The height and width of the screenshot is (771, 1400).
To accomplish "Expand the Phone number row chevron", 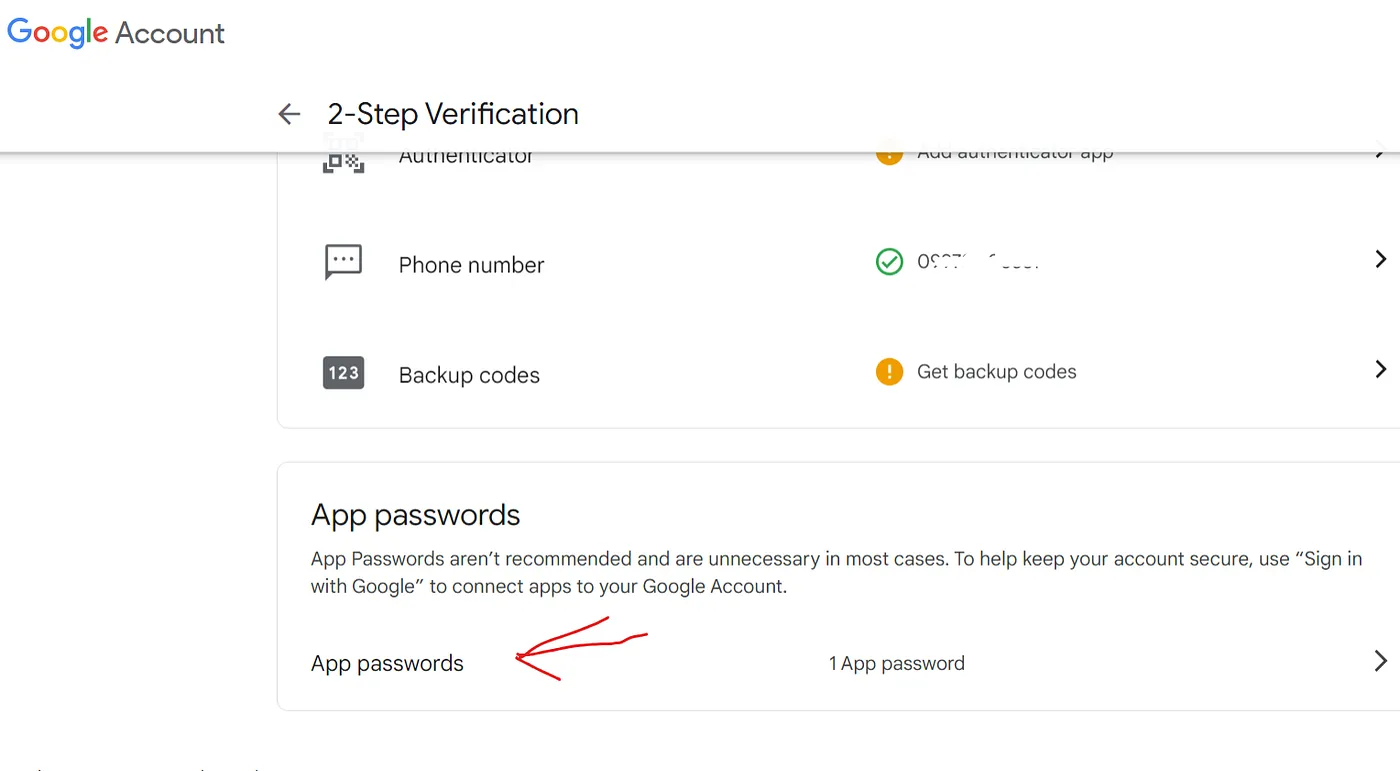I will point(1380,259).
